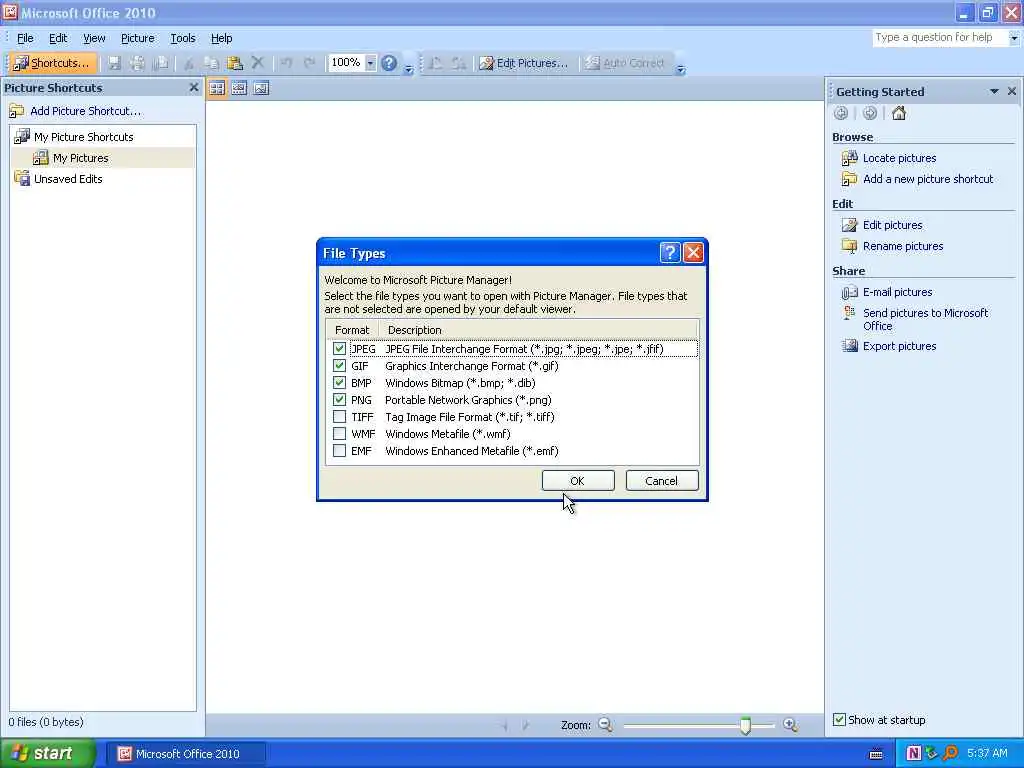Select Unsaved Edits in tree

[x=68, y=179]
